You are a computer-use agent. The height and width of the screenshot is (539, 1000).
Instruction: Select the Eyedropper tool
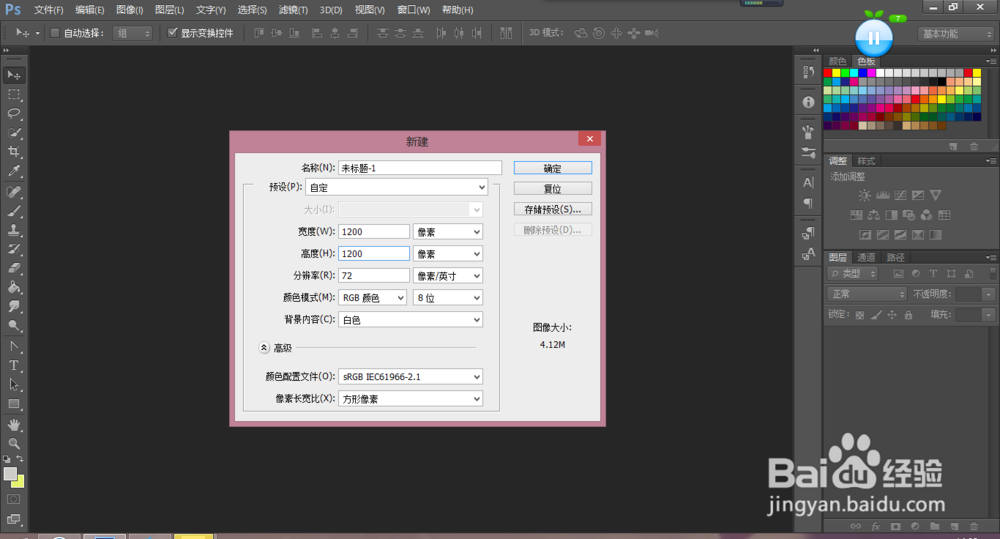click(14, 171)
